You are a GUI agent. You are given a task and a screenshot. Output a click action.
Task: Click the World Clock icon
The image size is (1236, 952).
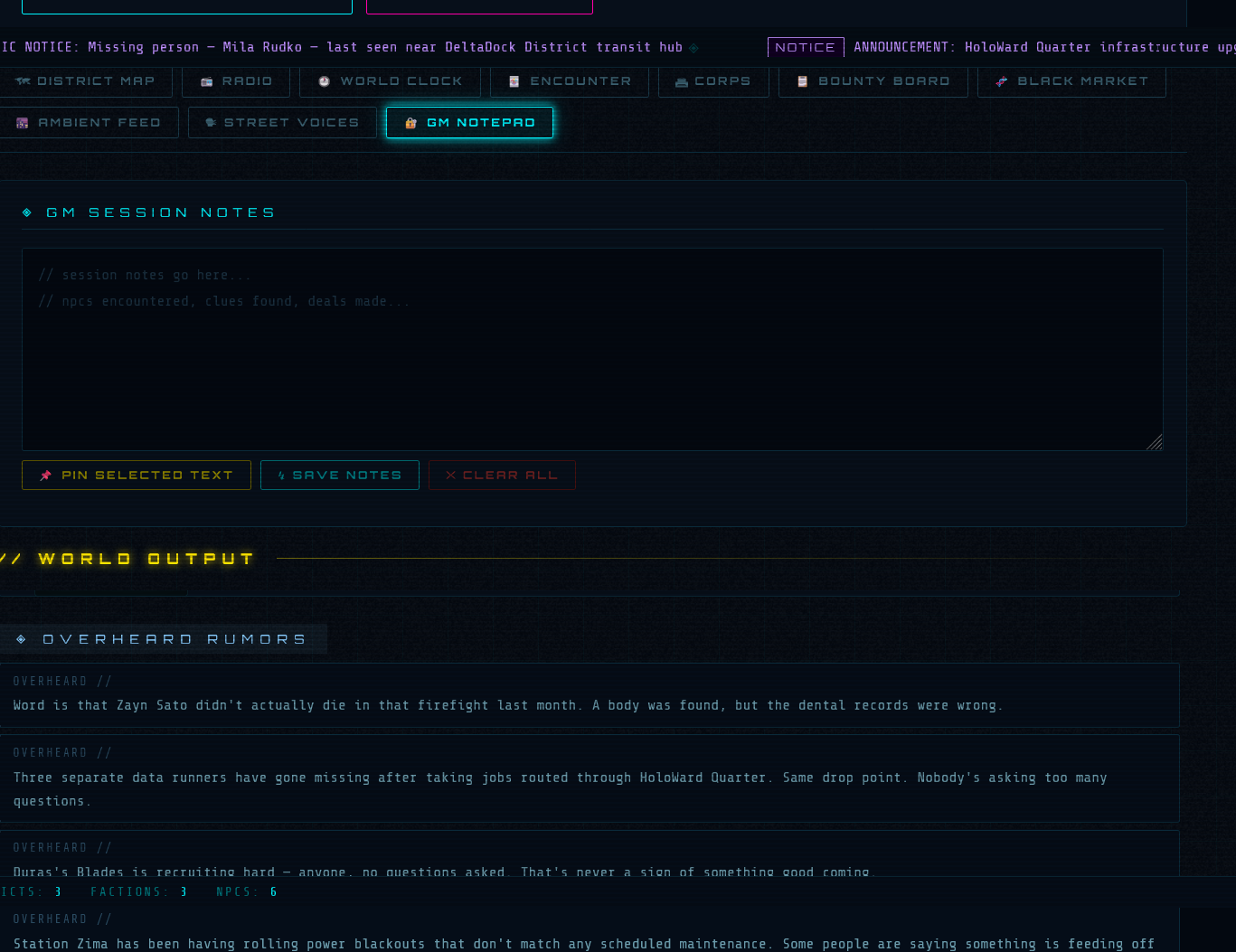(x=325, y=81)
